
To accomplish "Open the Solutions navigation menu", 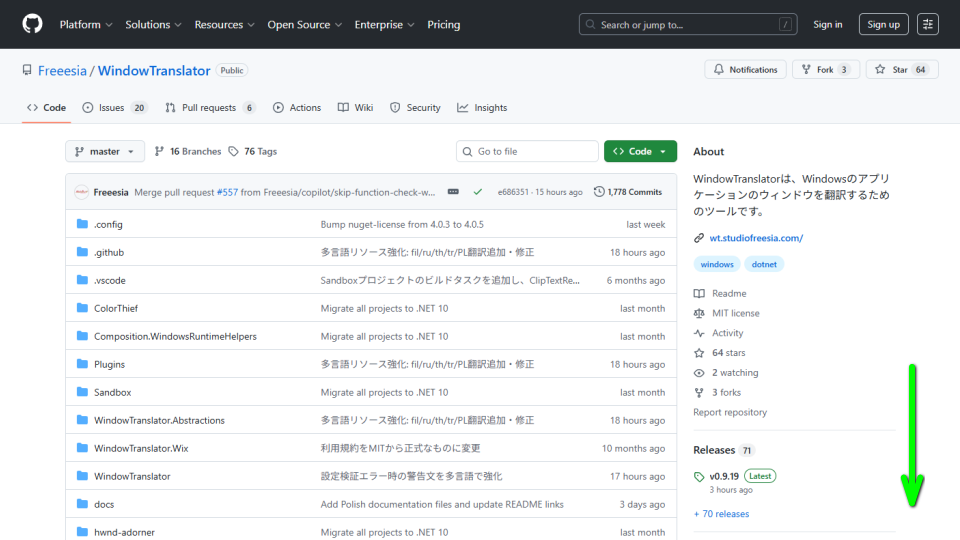I will point(153,24).
